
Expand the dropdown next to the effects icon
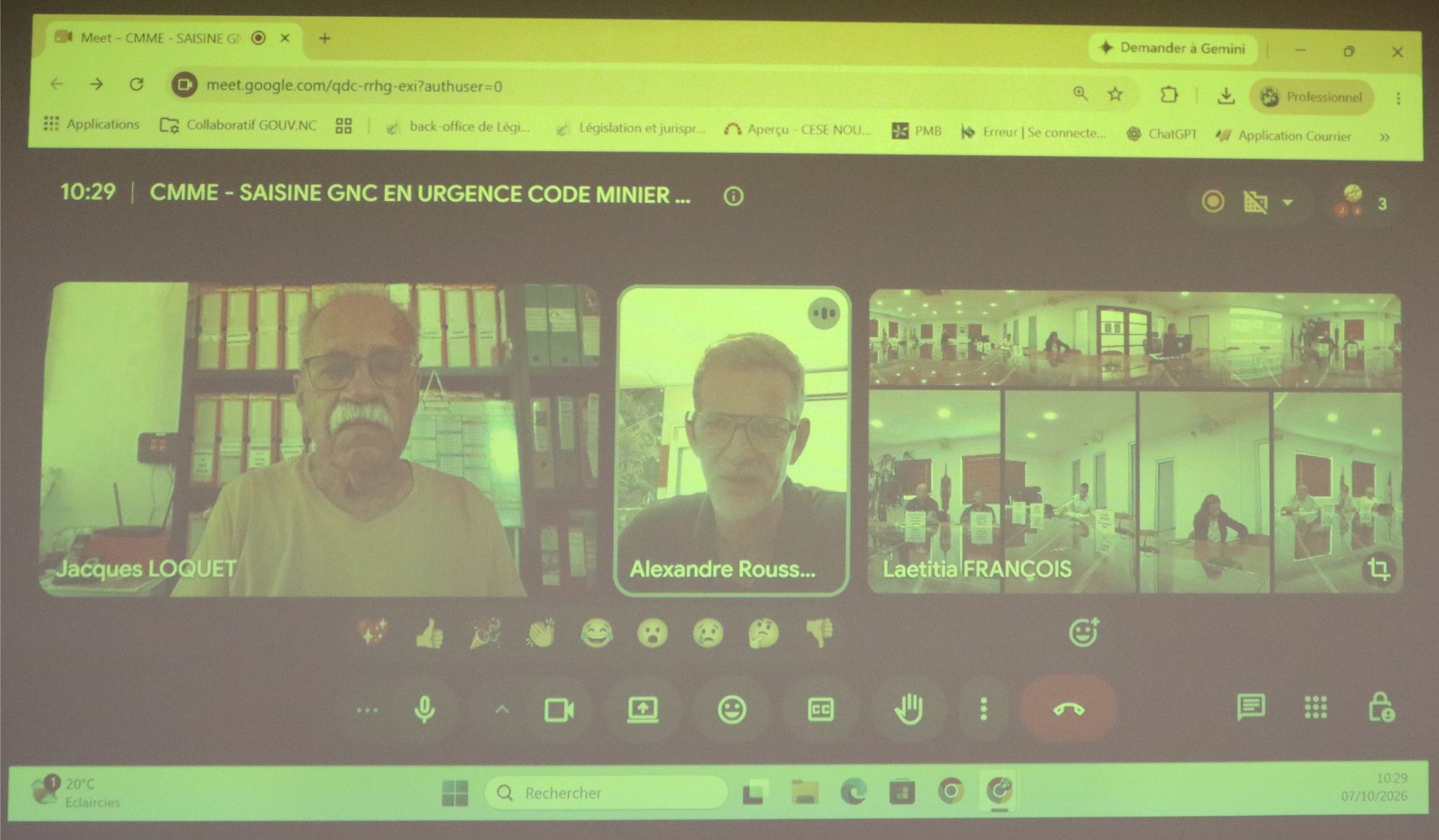pyautogui.click(x=1287, y=203)
